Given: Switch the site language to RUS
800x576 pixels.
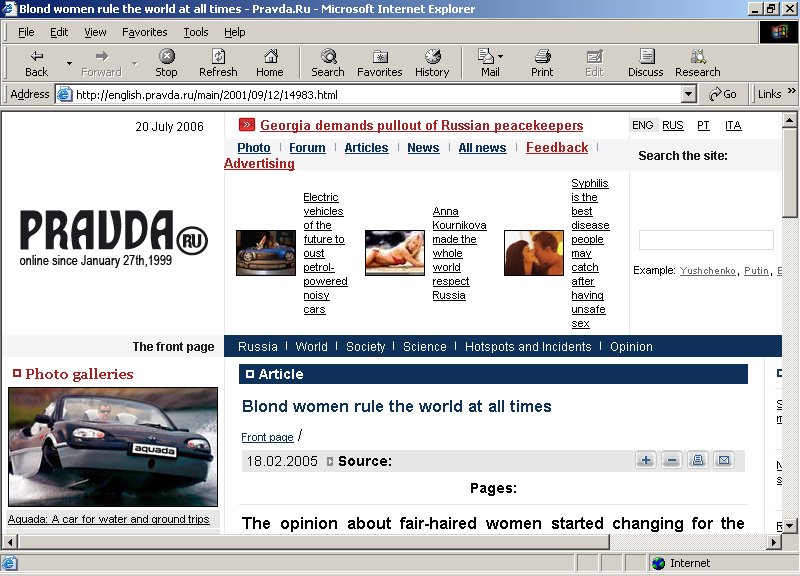Looking at the screenshot, I should tap(672, 125).
